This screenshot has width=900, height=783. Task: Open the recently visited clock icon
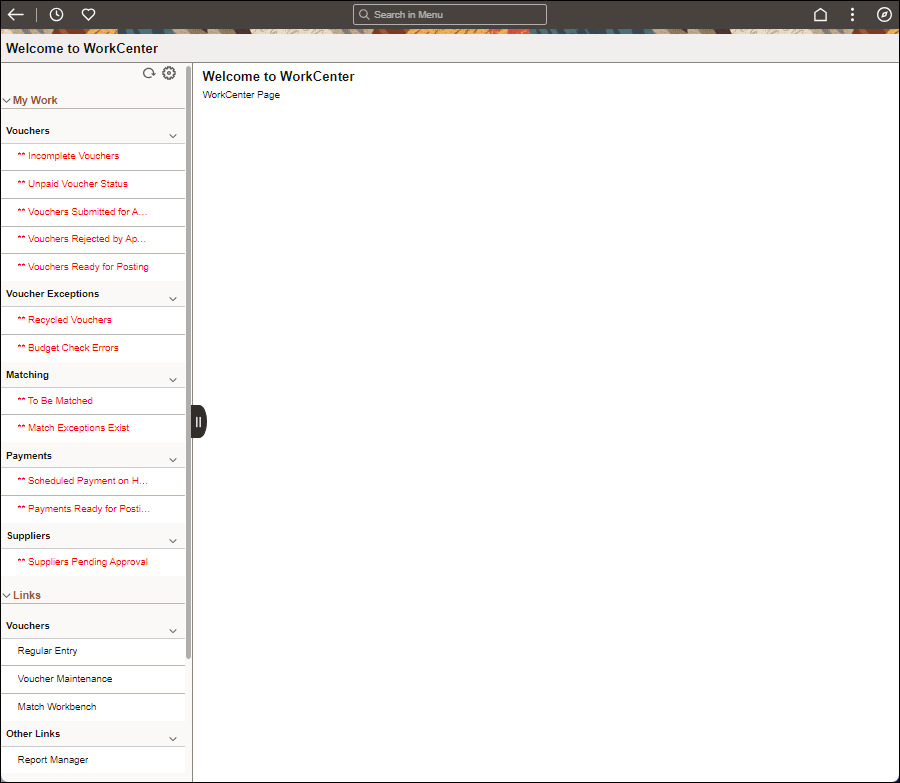56,14
